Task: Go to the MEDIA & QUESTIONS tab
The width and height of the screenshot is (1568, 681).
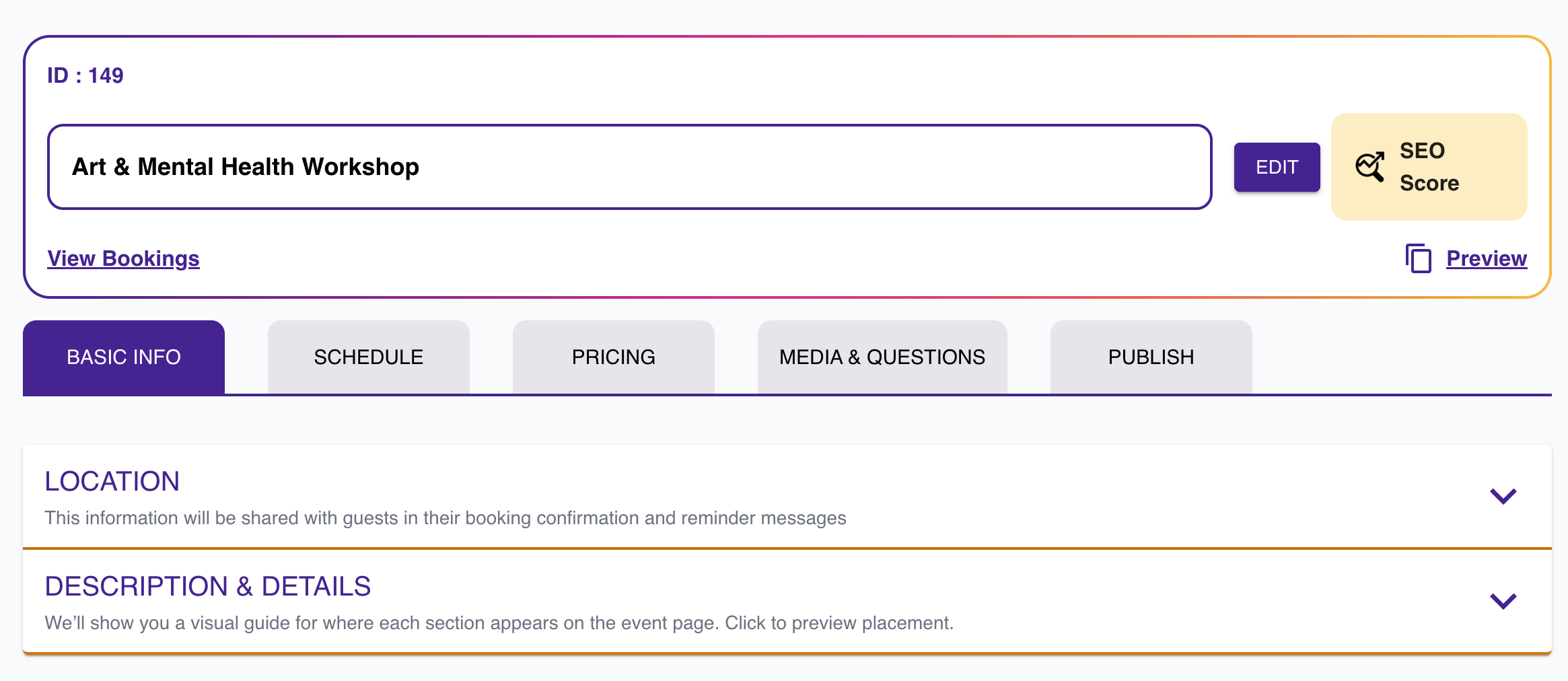Action: (x=882, y=357)
